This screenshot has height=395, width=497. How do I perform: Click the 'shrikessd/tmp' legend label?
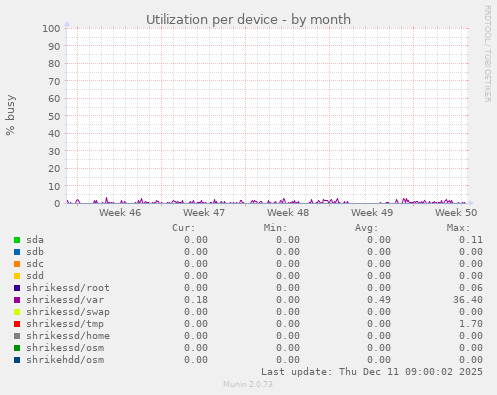(x=65, y=324)
